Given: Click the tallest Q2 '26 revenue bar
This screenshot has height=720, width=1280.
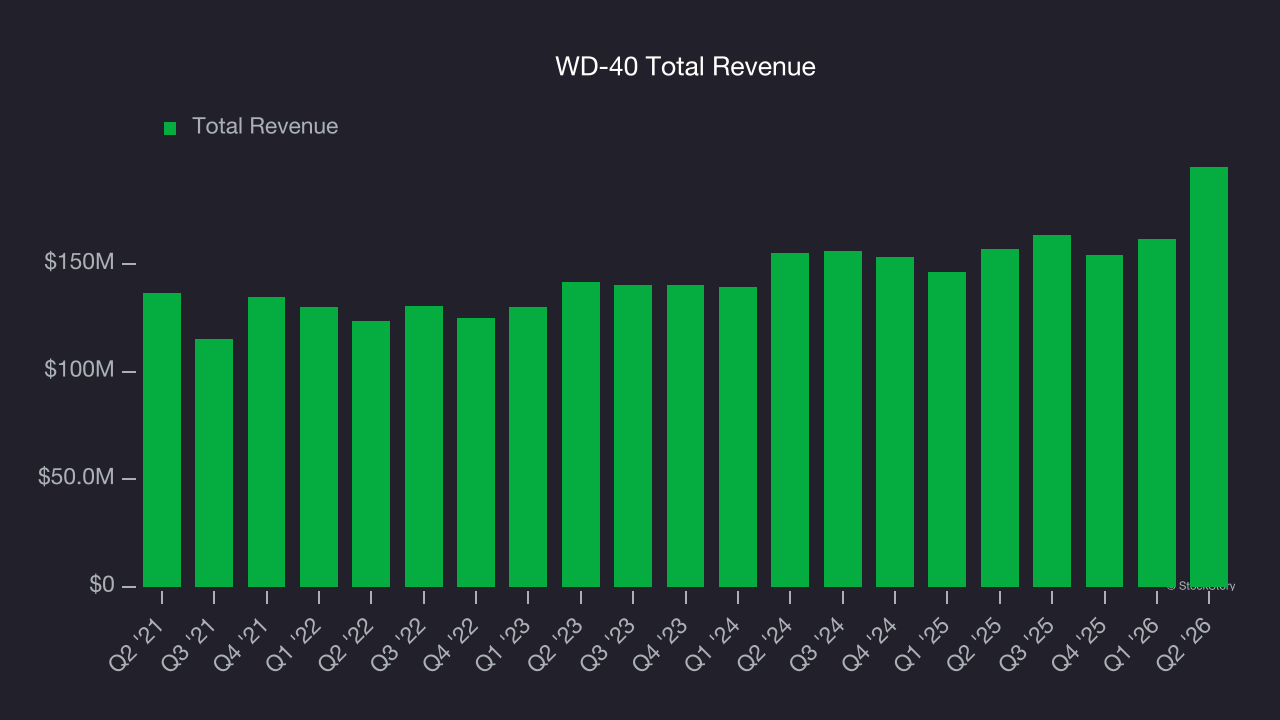Looking at the screenshot, I should click(x=1209, y=377).
